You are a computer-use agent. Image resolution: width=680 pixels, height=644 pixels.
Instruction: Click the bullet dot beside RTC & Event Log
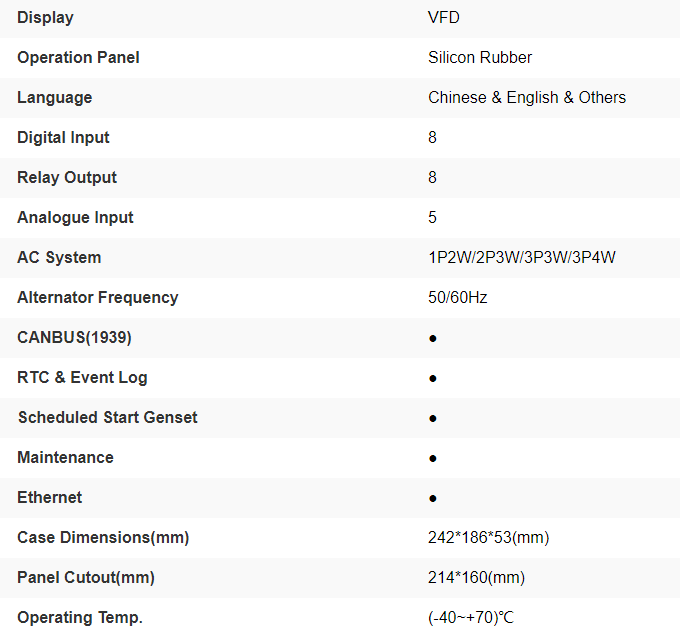pos(433,378)
